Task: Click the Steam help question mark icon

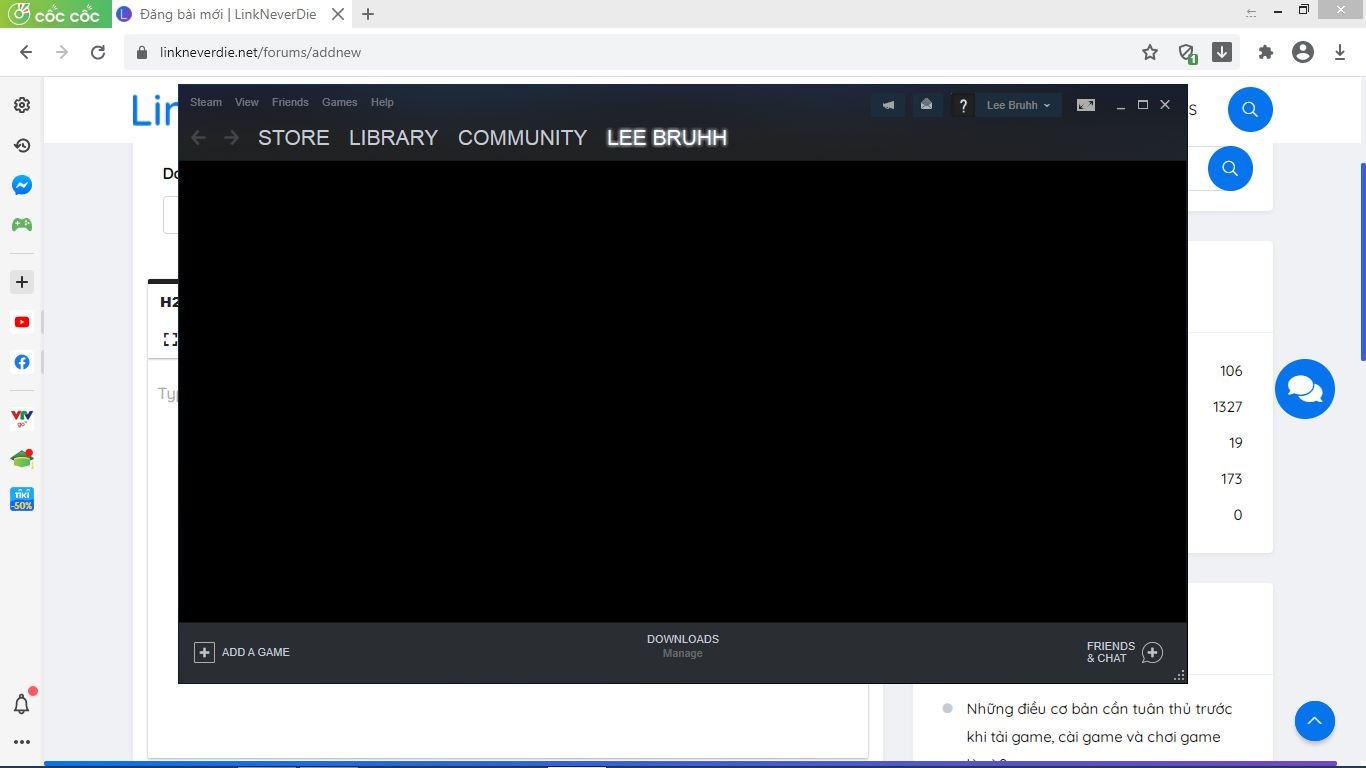Action: pos(962,104)
